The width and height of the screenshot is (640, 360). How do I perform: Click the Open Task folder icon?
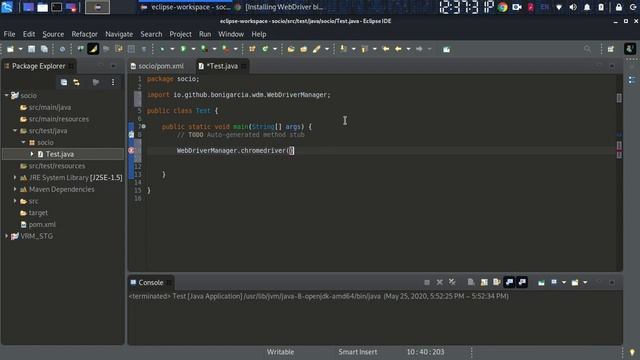(x=304, y=49)
